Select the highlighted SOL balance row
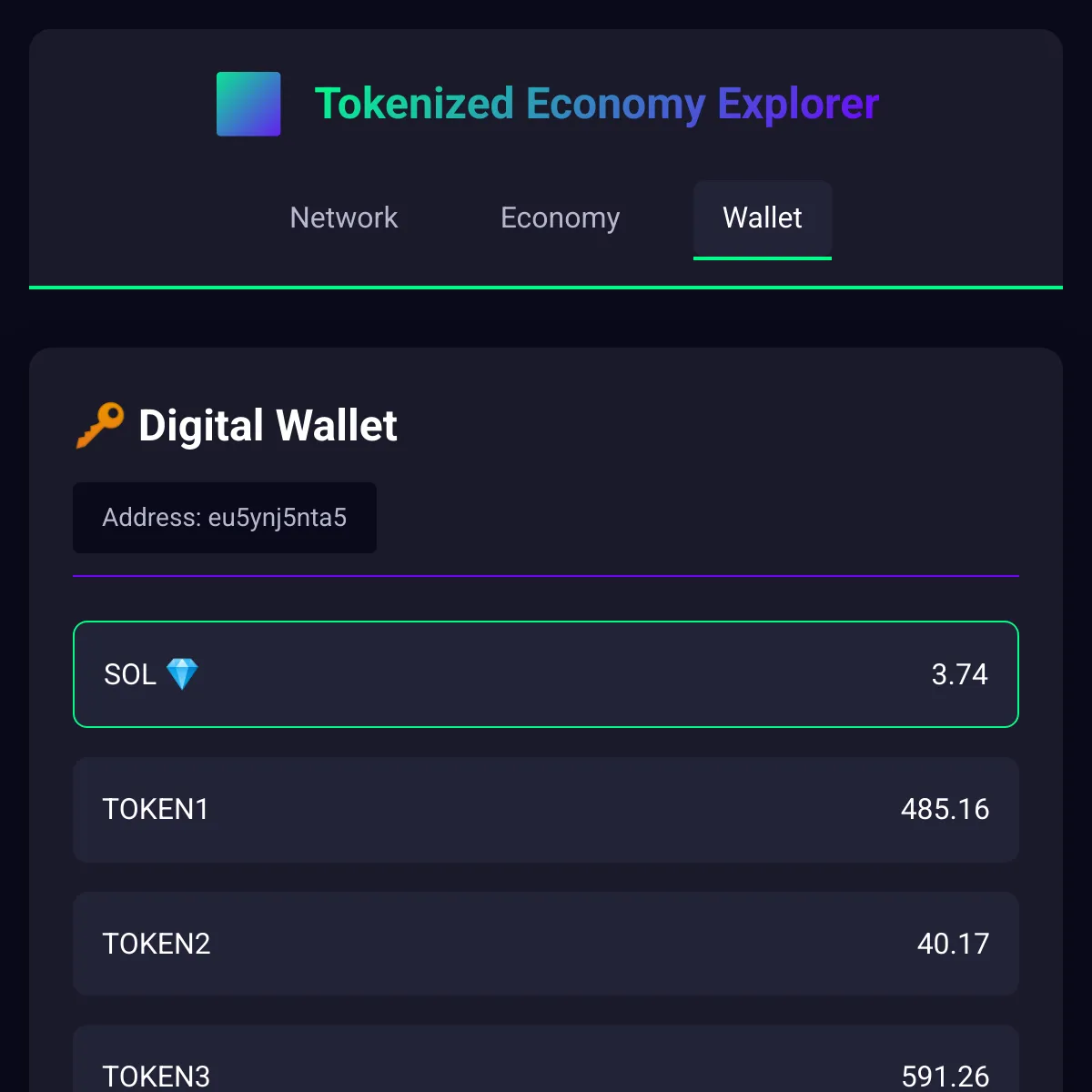The width and height of the screenshot is (1092, 1092). tap(546, 674)
